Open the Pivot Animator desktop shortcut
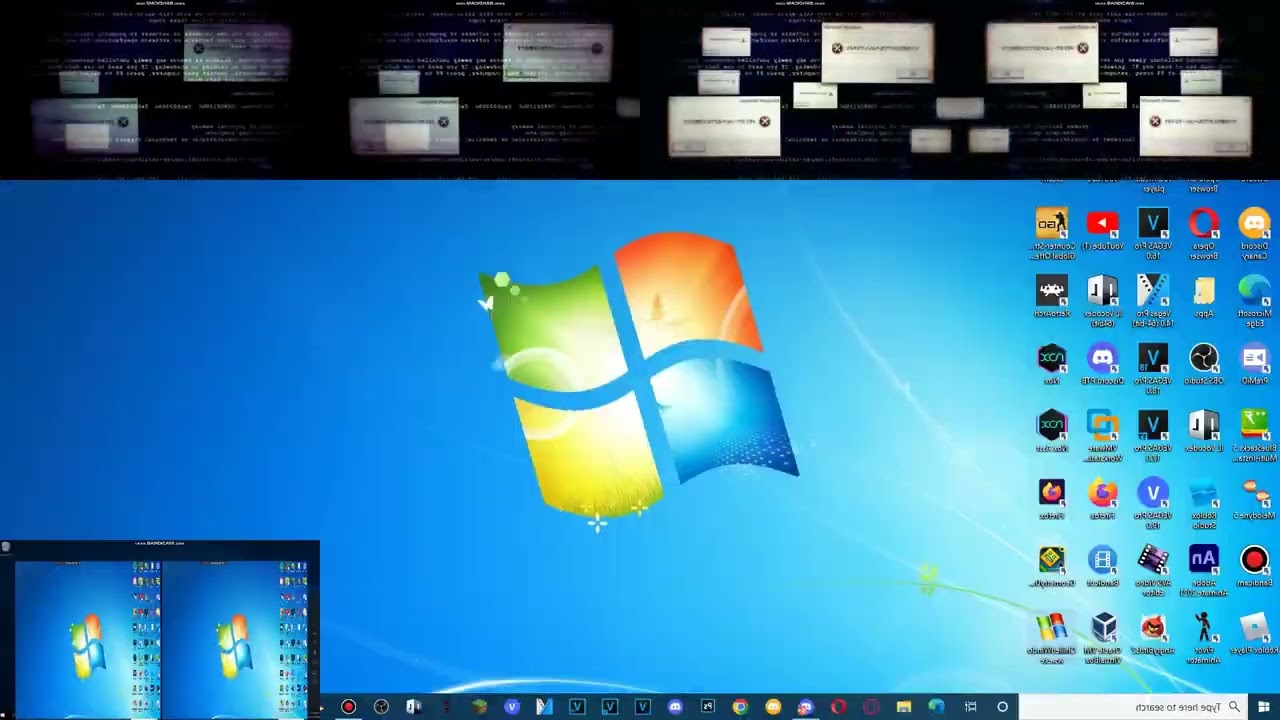Viewport: 1280px width, 720px height. (x=1204, y=637)
